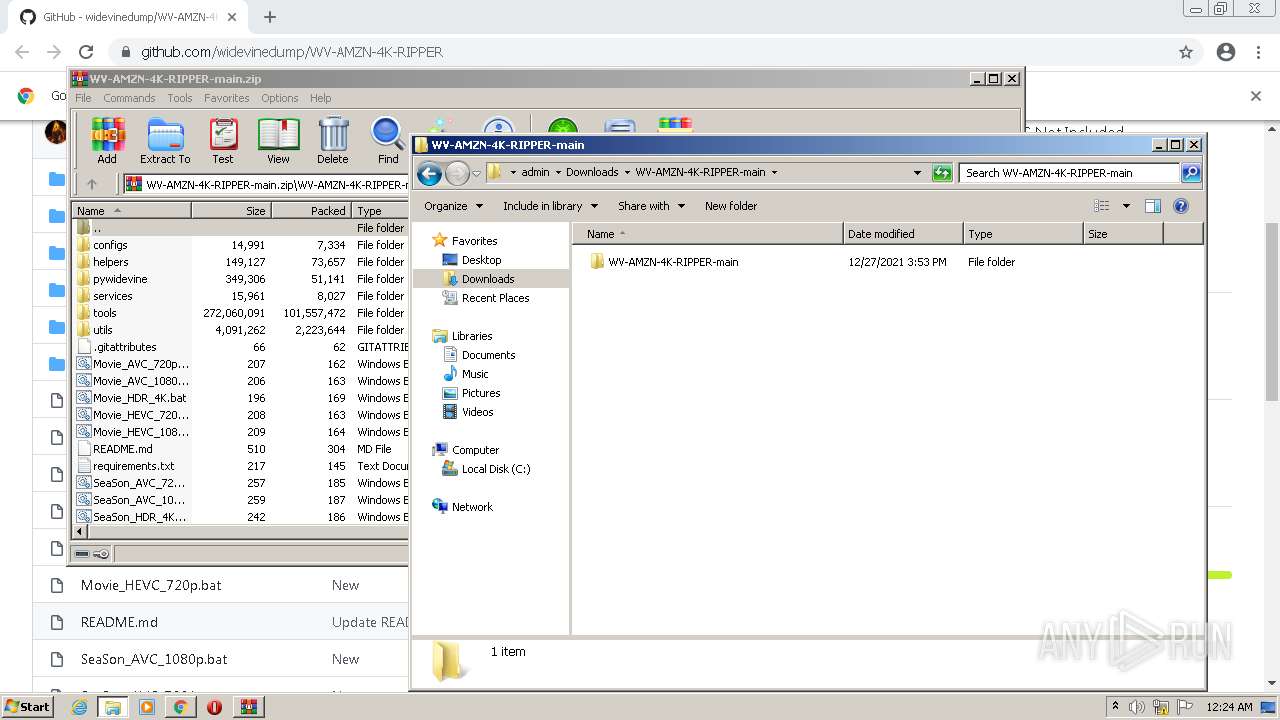Click New folder button in Explorer
Viewport: 1280px width, 720px height.
pyautogui.click(x=731, y=206)
